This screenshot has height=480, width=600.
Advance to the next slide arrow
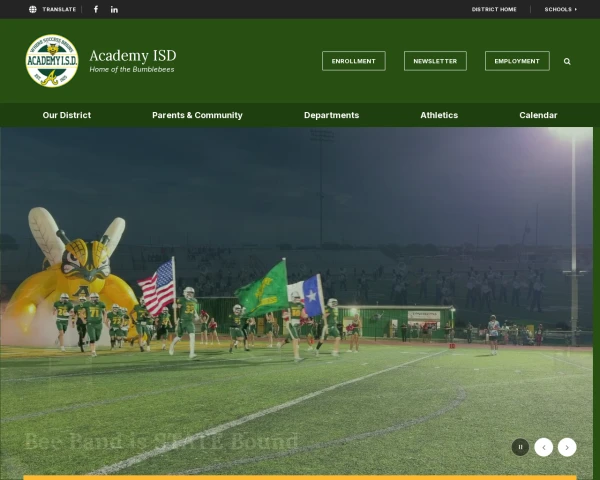[567, 447]
